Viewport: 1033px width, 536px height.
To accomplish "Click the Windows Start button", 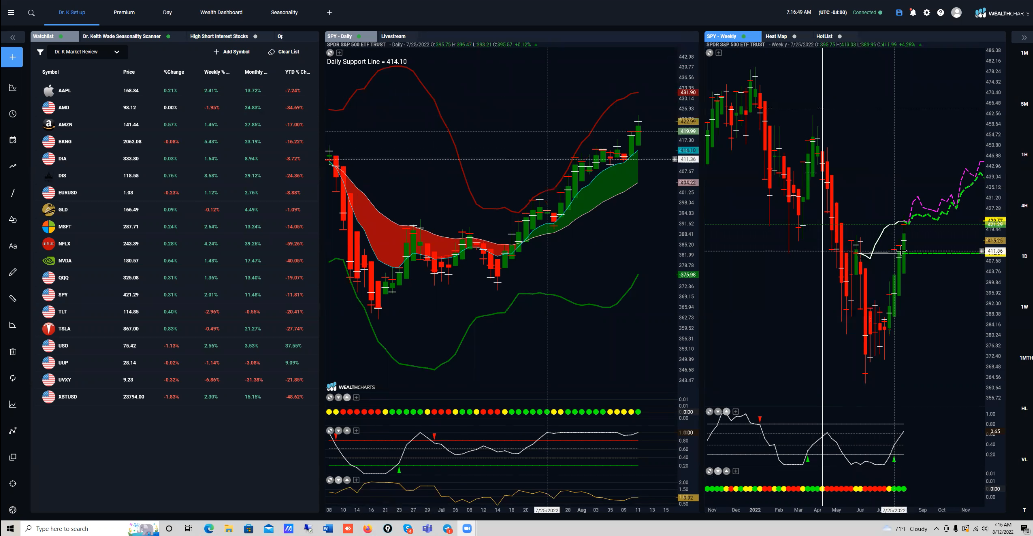I will coord(10,529).
